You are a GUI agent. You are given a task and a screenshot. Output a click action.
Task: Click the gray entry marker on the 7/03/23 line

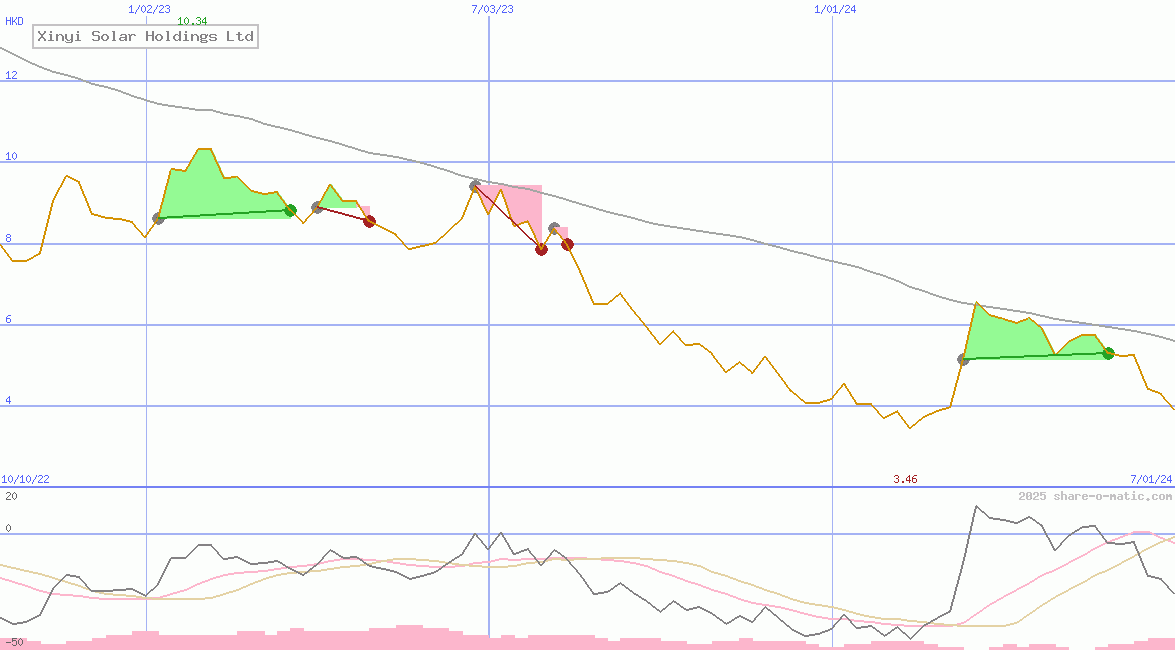[475, 186]
